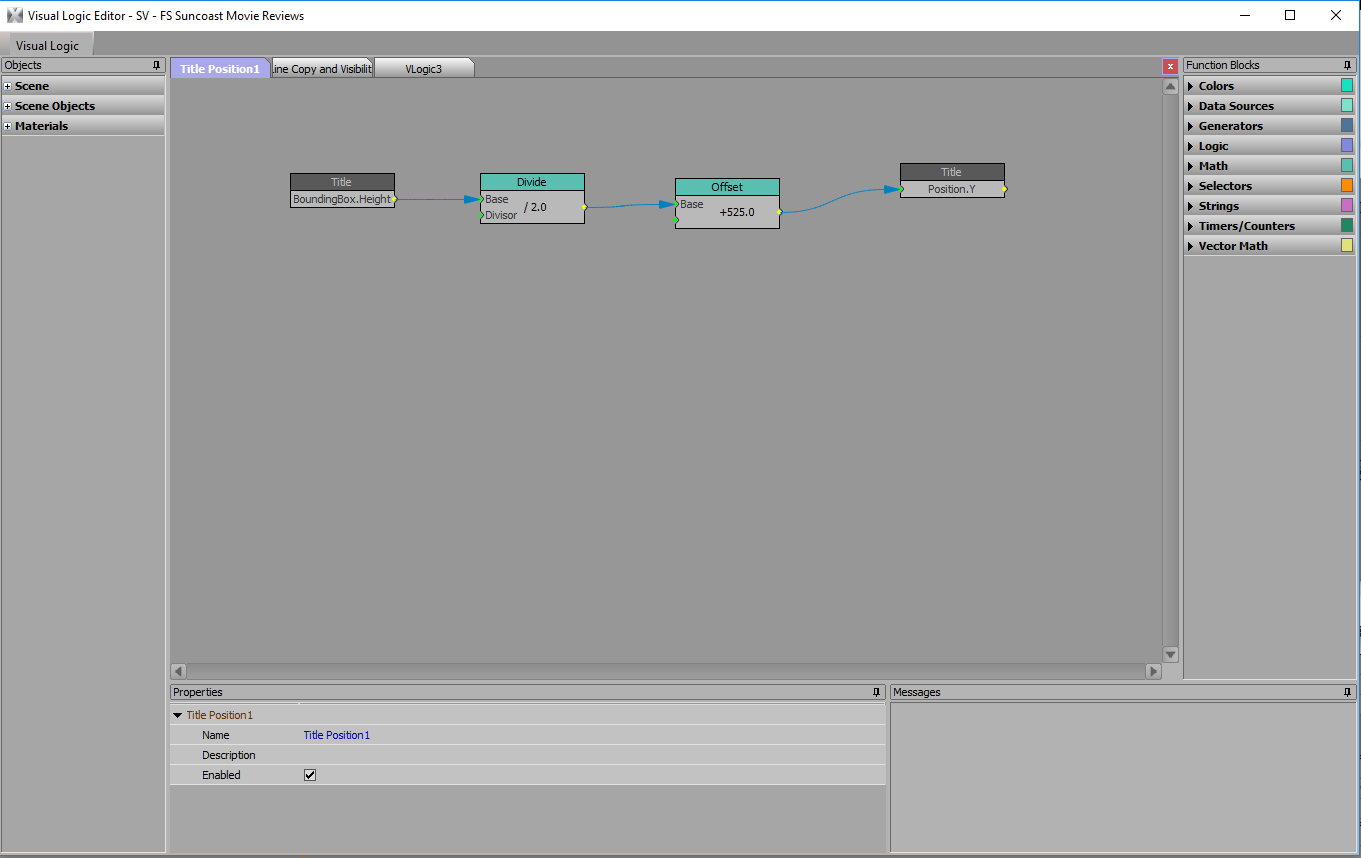Click the Offset node's +525.0 value
Image resolution: width=1361 pixels, height=858 pixels.
tap(737, 212)
